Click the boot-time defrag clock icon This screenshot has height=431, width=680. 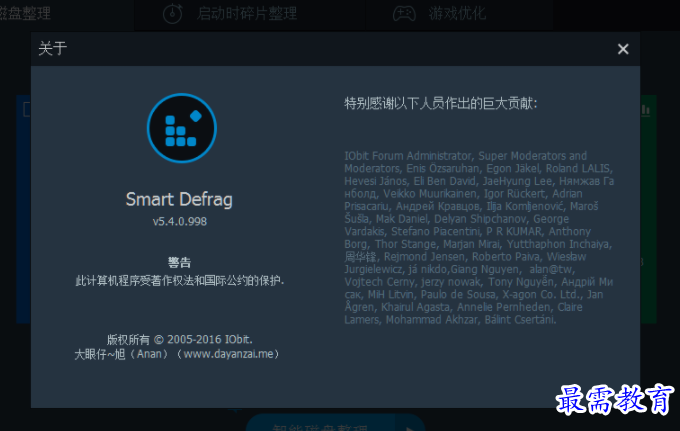tap(173, 13)
